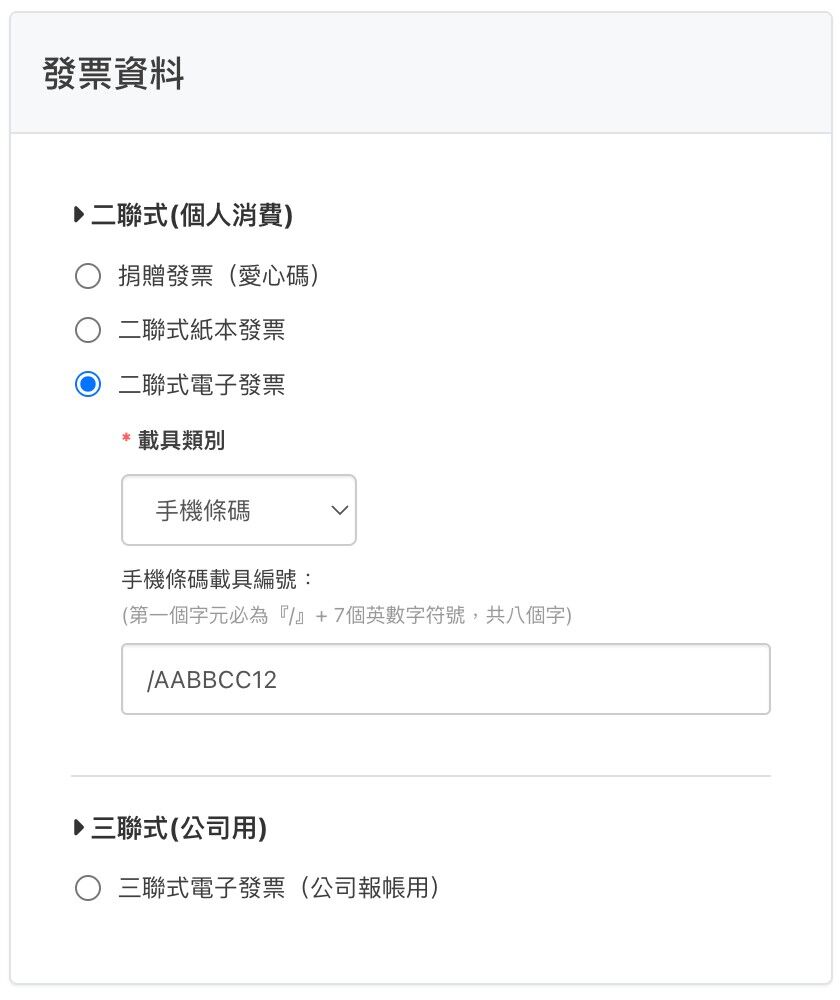840x1000 pixels.
Task: Click the triangle icon beside 二聯式(個人消費)
Action: pos(80,215)
